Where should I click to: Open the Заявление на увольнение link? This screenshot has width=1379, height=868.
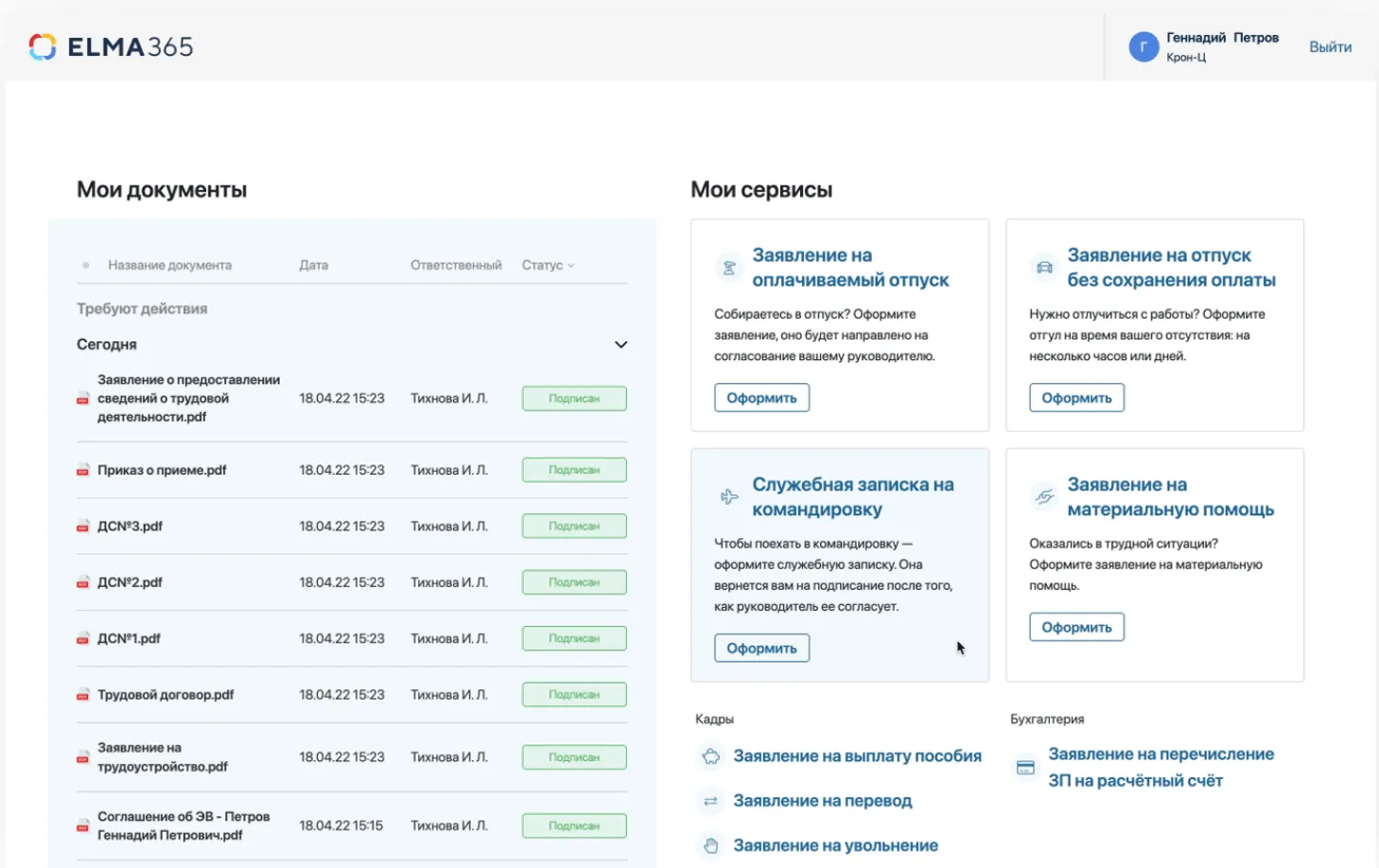coord(834,845)
